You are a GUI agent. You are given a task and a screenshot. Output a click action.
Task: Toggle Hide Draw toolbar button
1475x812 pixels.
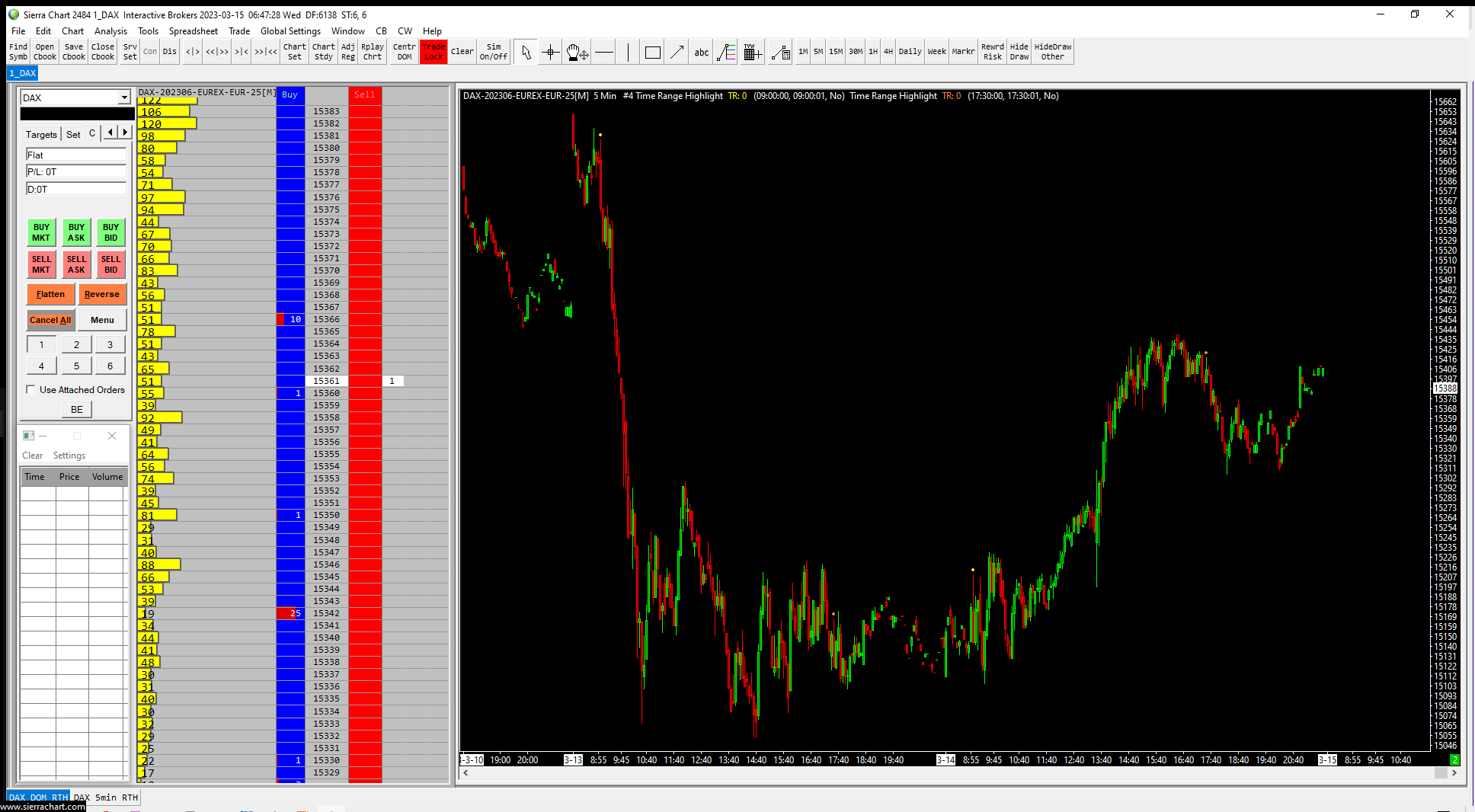pos(1019,52)
